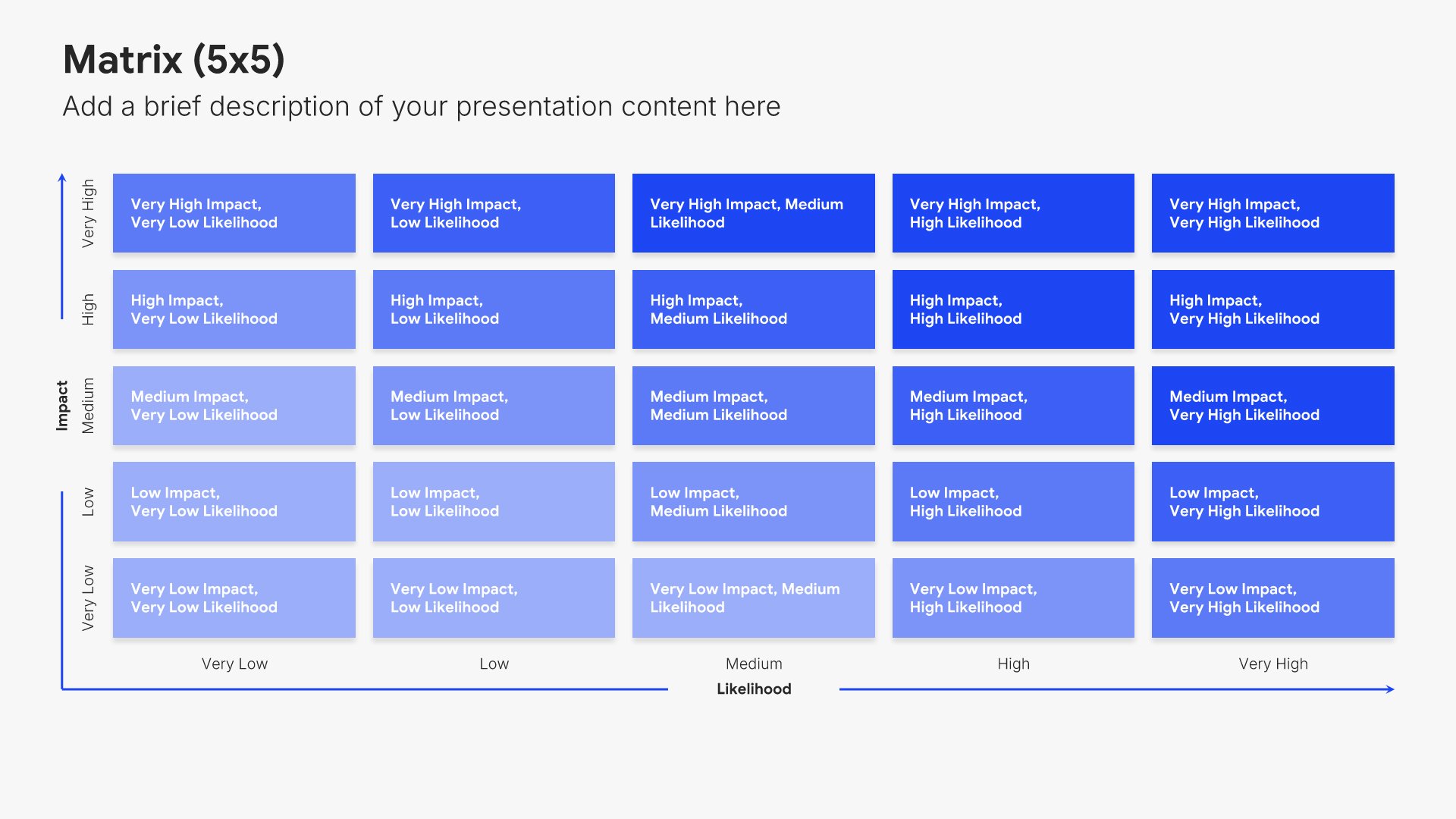Image resolution: width=1456 pixels, height=819 pixels.
Task: Select 'Very High Impact, Very High Likelihood' cell
Action: point(1273,213)
